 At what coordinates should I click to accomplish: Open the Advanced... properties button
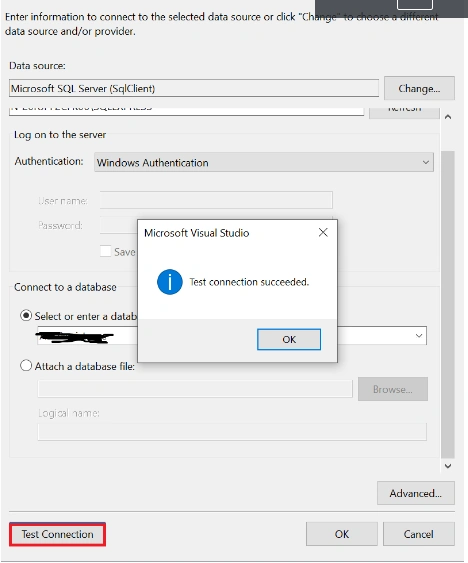tap(416, 493)
